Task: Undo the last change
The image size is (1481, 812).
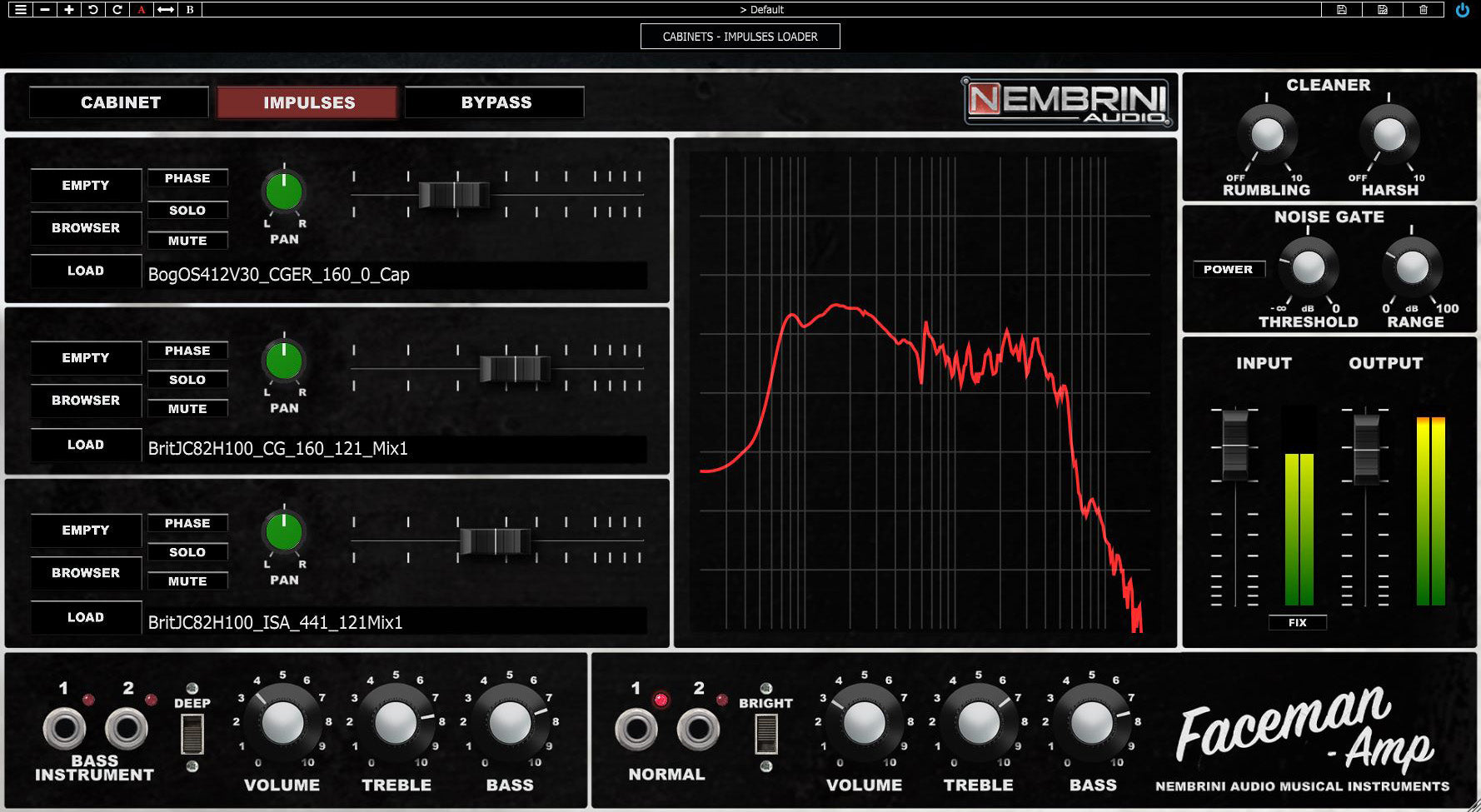Action: [92, 10]
